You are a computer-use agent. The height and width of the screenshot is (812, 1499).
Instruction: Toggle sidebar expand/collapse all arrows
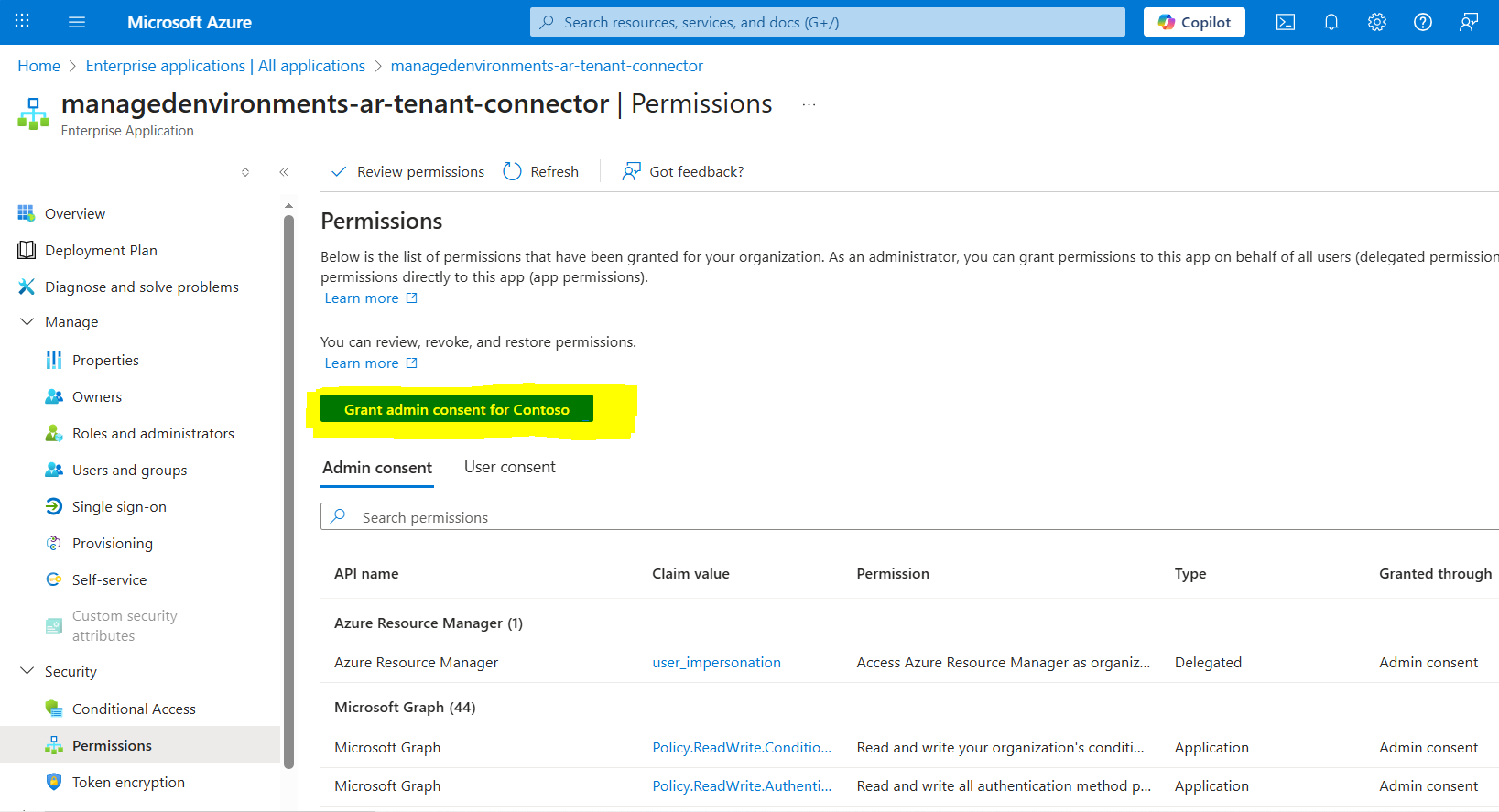(x=245, y=172)
